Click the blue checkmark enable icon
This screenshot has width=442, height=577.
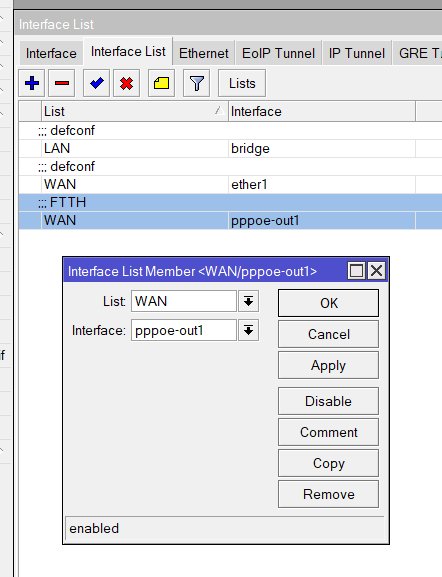point(96,83)
